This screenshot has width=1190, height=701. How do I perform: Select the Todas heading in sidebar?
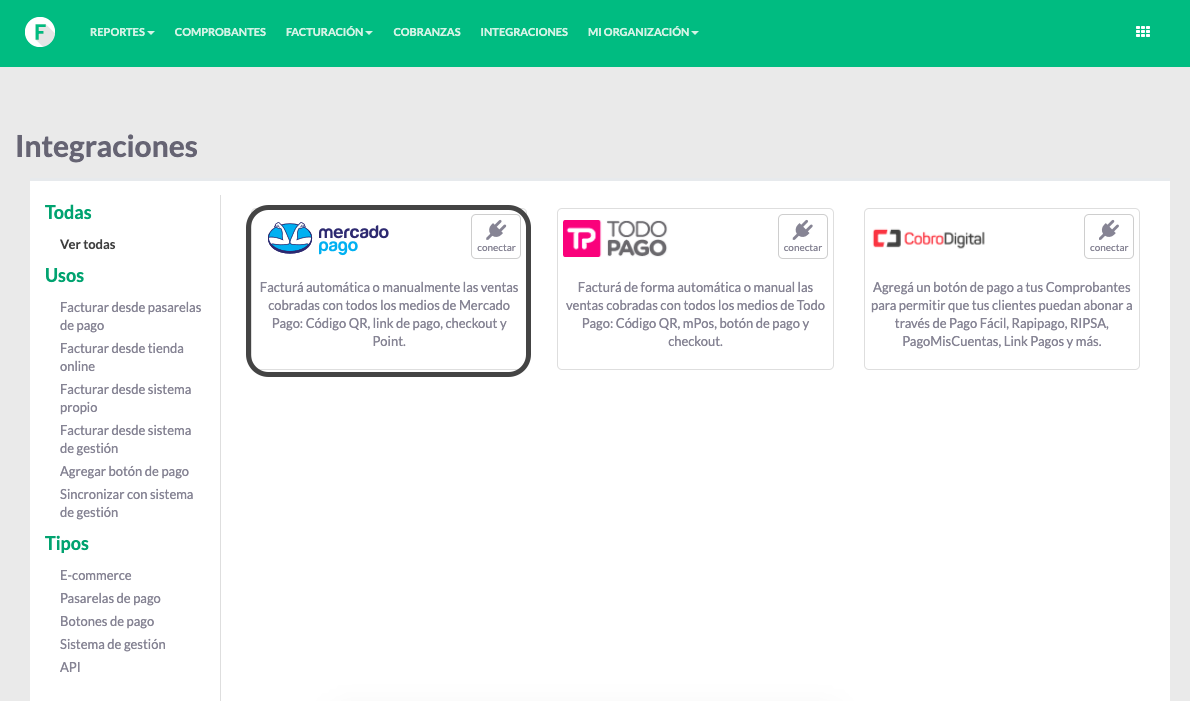coord(68,212)
